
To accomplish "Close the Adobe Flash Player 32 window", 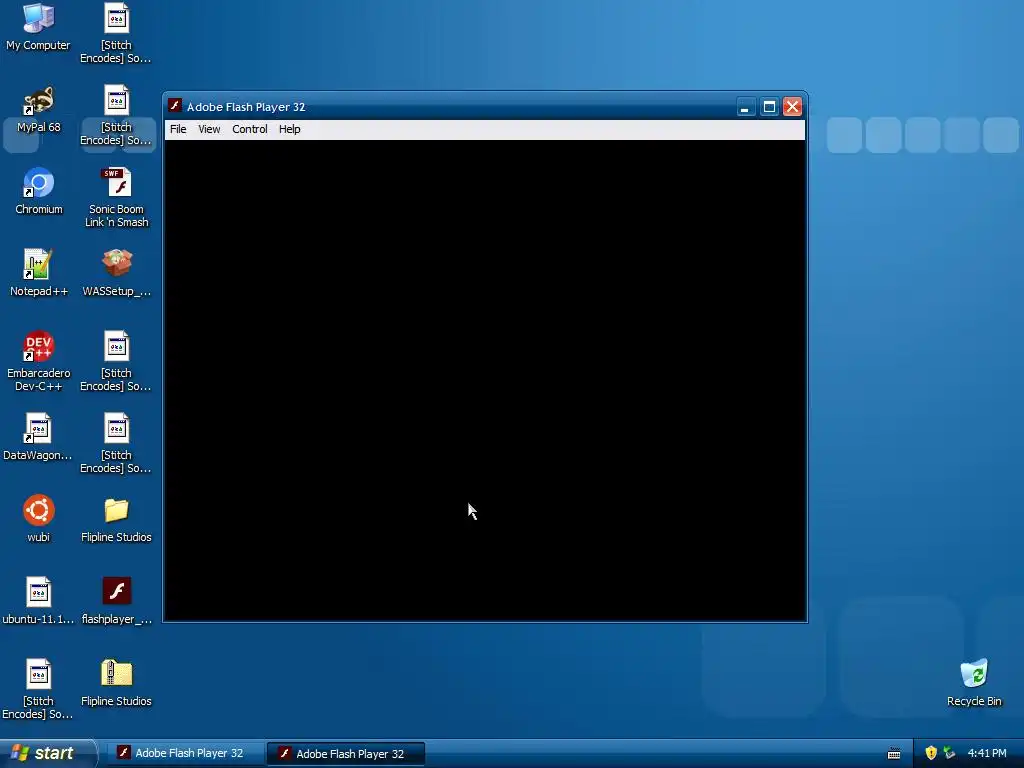I will point(793,107).
